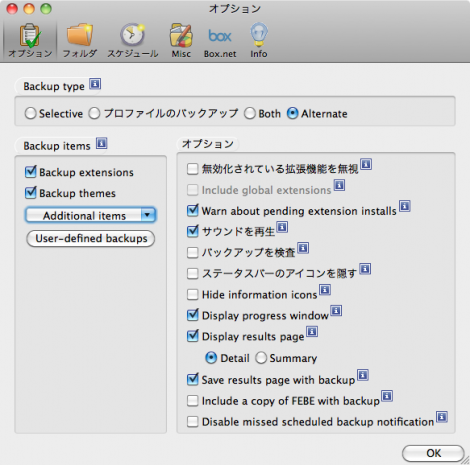Open the スケジュール clock pane
Image resolution: width=470 pixels, height=465 pixels.
coord(133,40)
